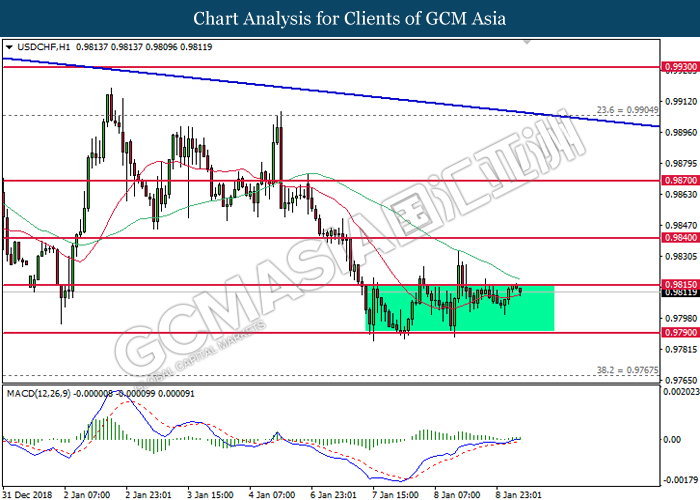Click the triangle arrow beside USDCHF,H1
Image resolution: width=700 pixels, height=500 pixels.
tap(9, 47)
